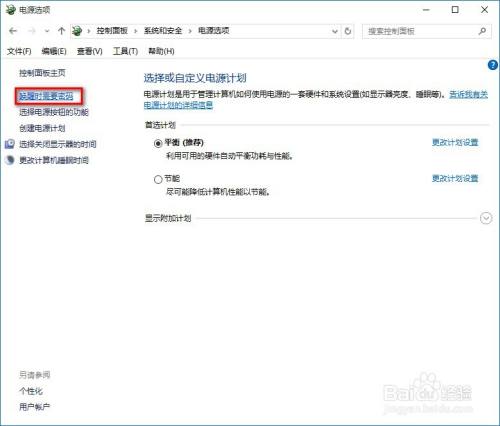
Task: Click the display icon beside 选择关闭显示器的时间
Action: click(10, 144)
